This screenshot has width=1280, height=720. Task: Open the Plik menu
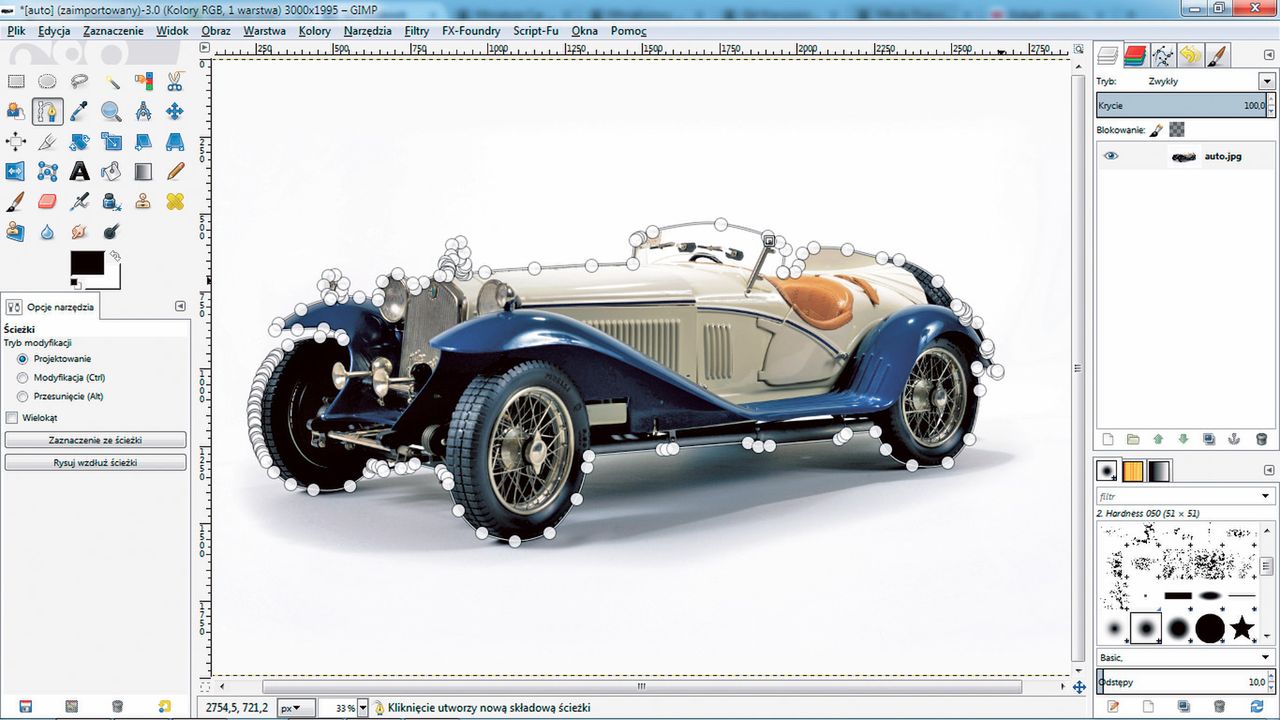click(x=15, y=31)
